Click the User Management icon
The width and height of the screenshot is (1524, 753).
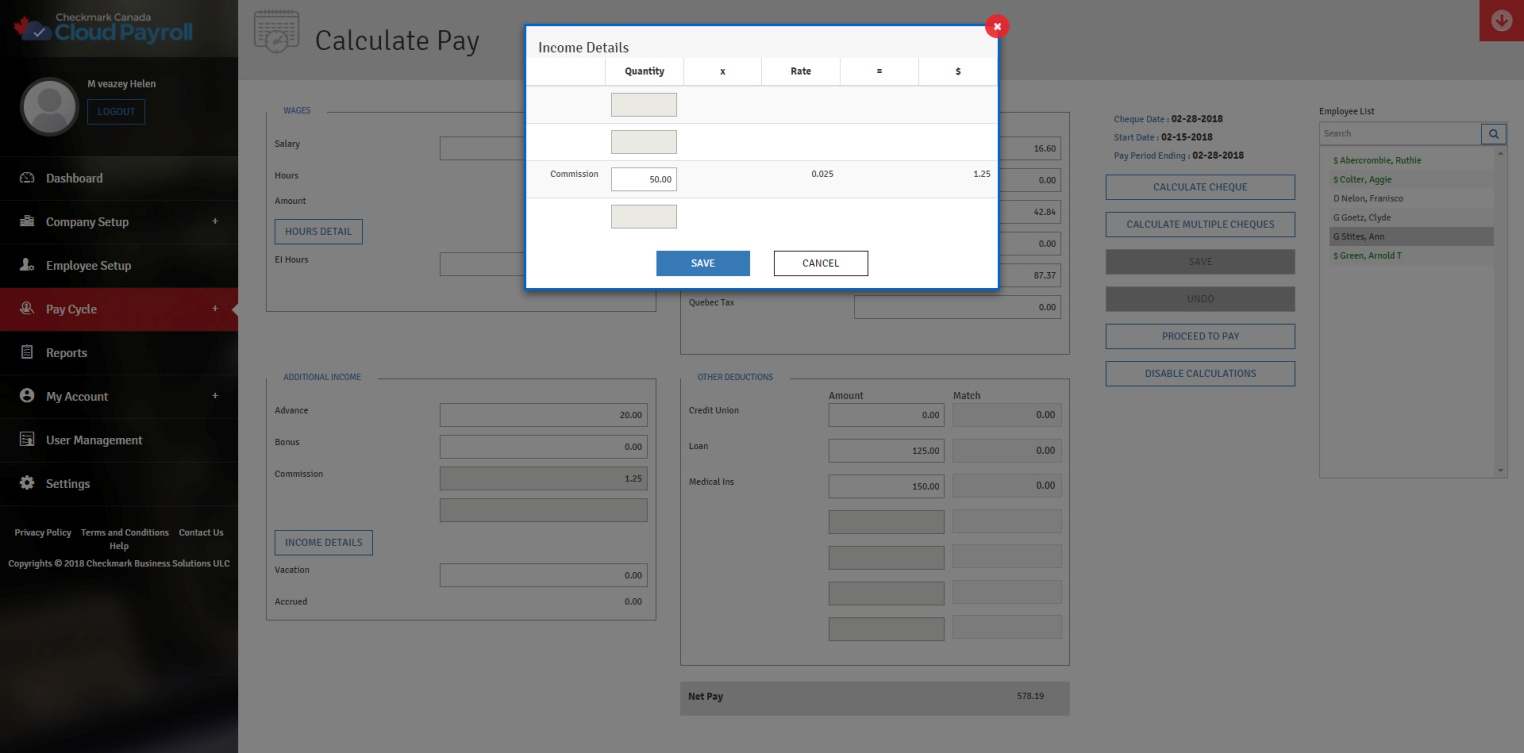click(x=27, y=440)
